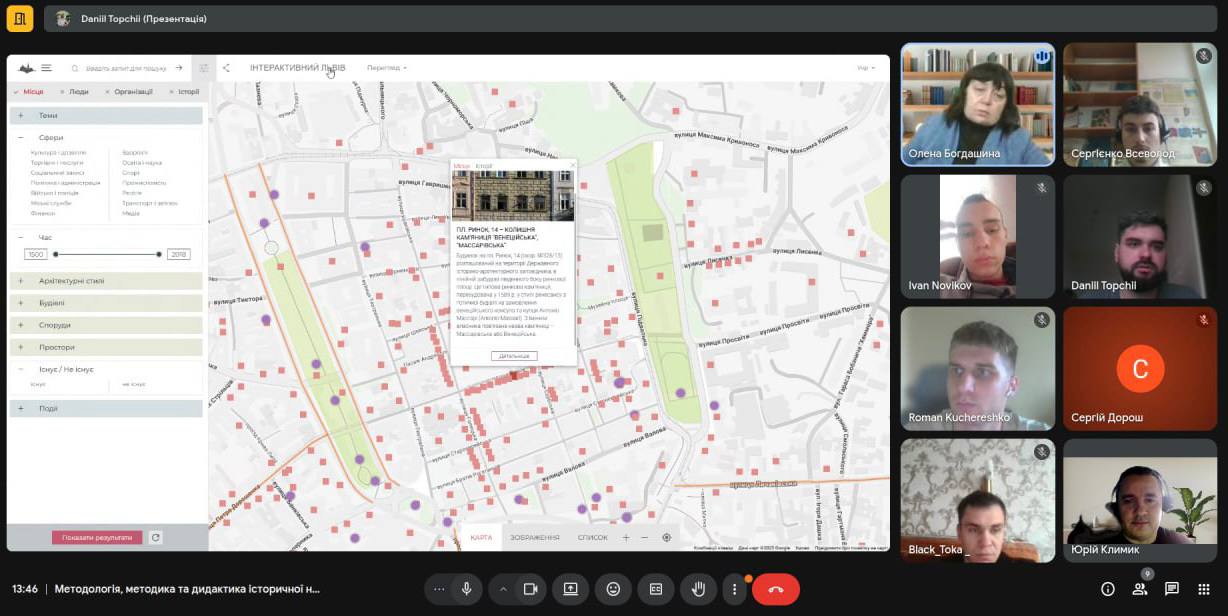Toggle the Організації category filter
This screenshot has height=616, width=1228.
131,91
